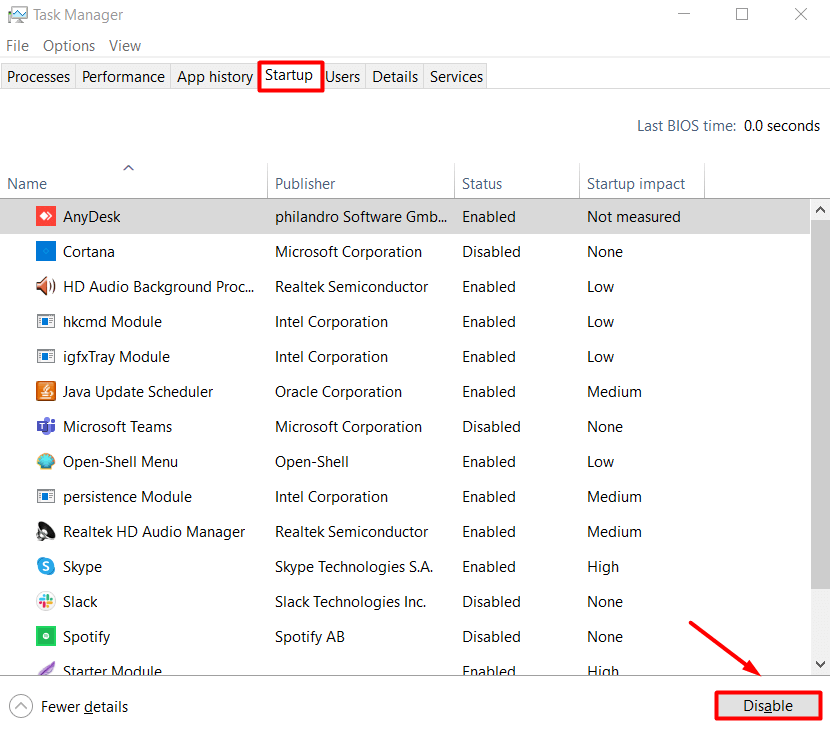Image resolution: width=830 pixels, height=736 pixels.
Task: Select the Realtek HD Audio Manager name
Action: tap(154, 532)
